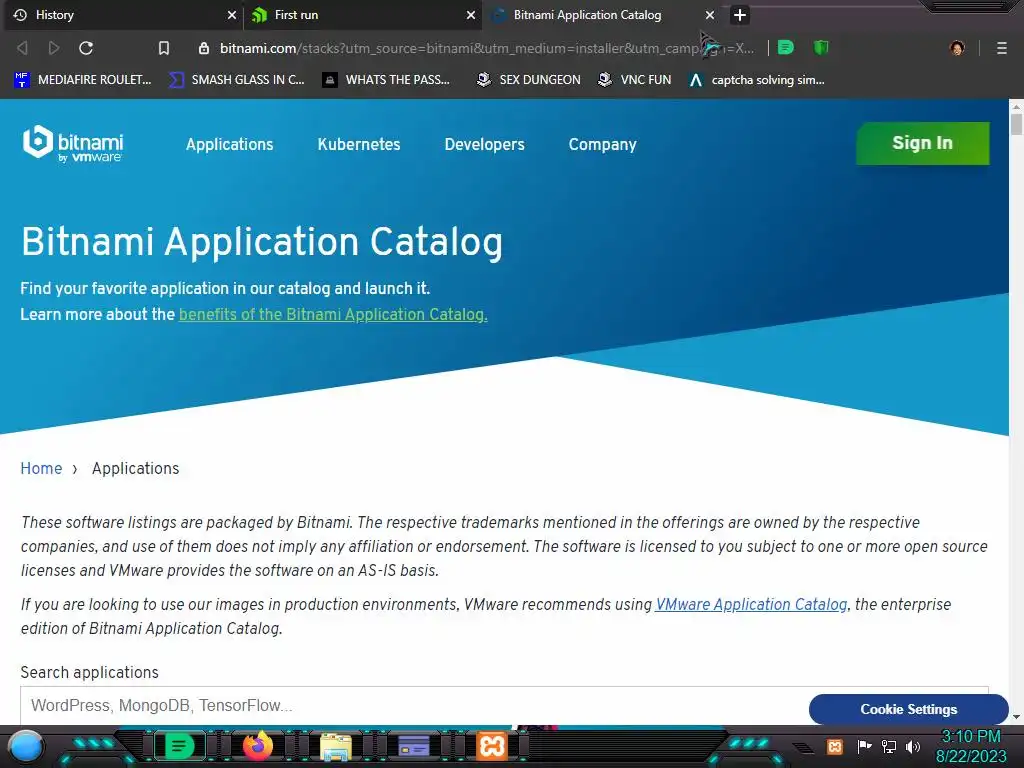This screenshot has width=1024, height=768.
Task: Open the VNC FUN bookmark
Action: click(x=635, y=80)
